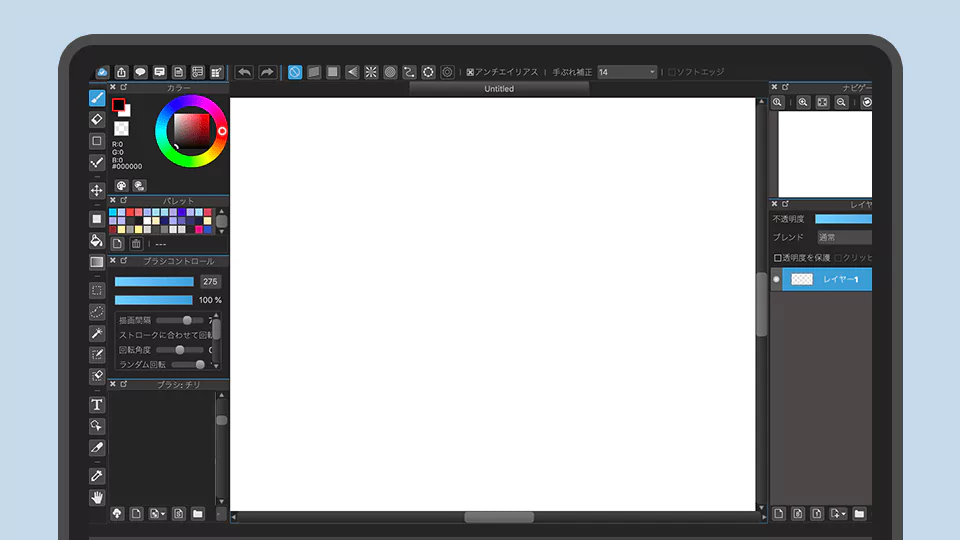
Task: Select the Shape (rectangle) drawing tool
Action: pos(97,141)
